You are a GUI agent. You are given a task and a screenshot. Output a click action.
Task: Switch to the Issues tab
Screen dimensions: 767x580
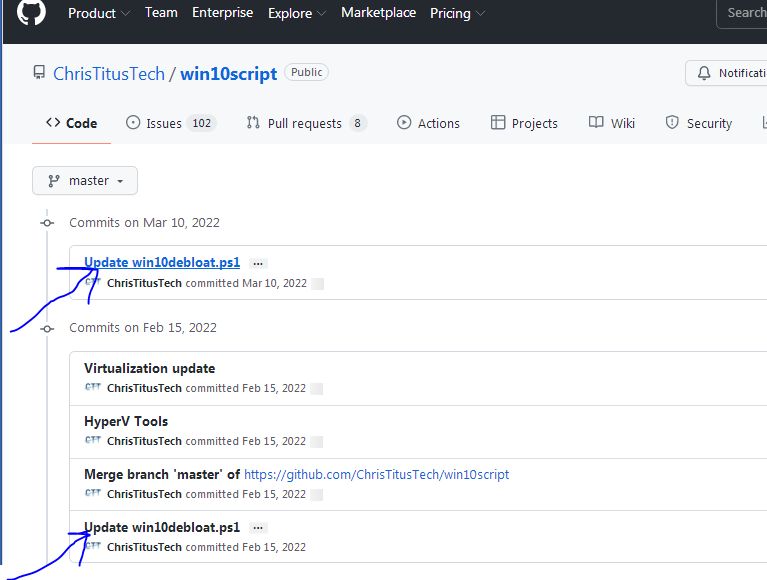(x=171, y=123)
